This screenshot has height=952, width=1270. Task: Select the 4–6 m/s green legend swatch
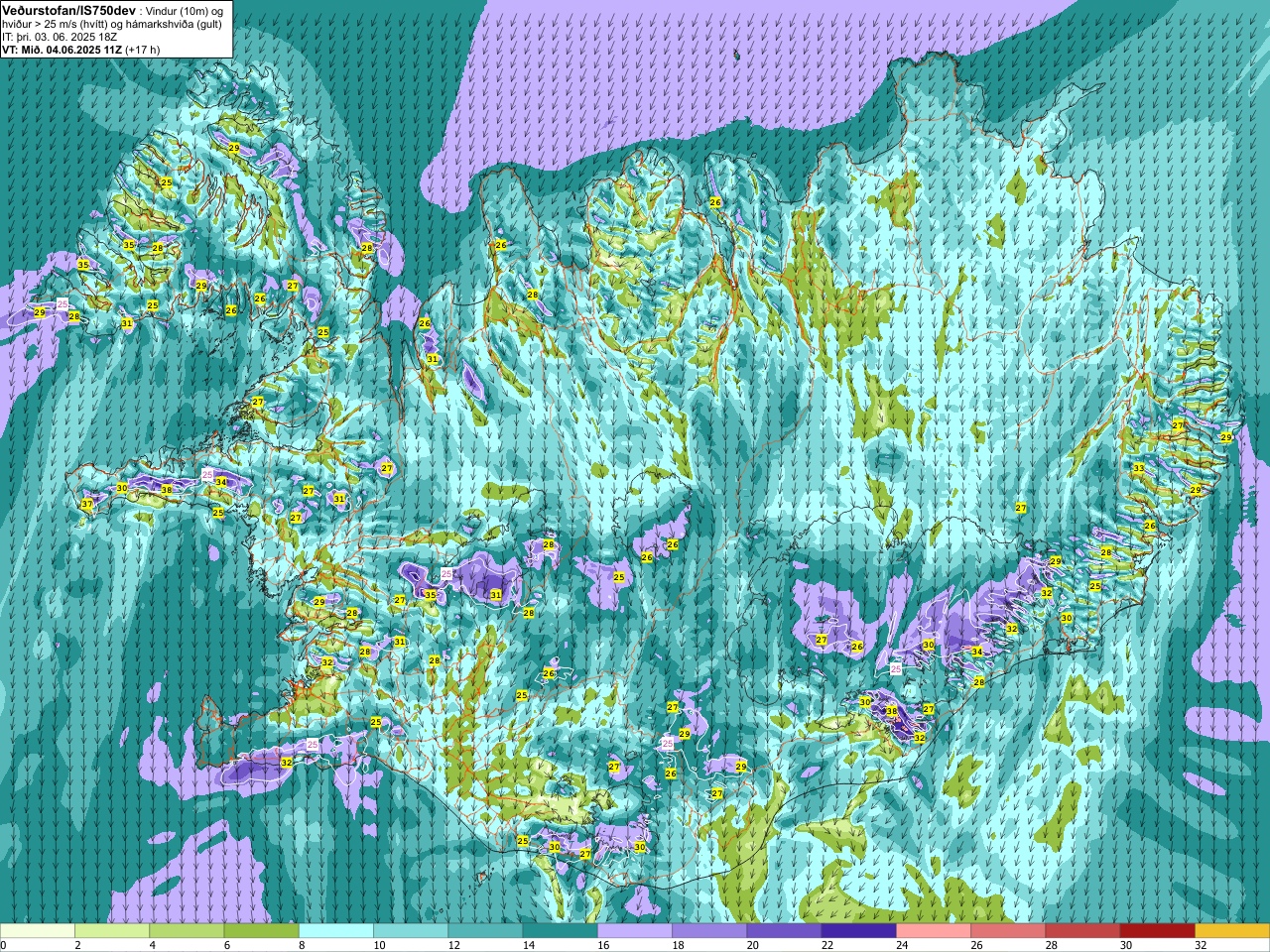click(x=187, y=931)
